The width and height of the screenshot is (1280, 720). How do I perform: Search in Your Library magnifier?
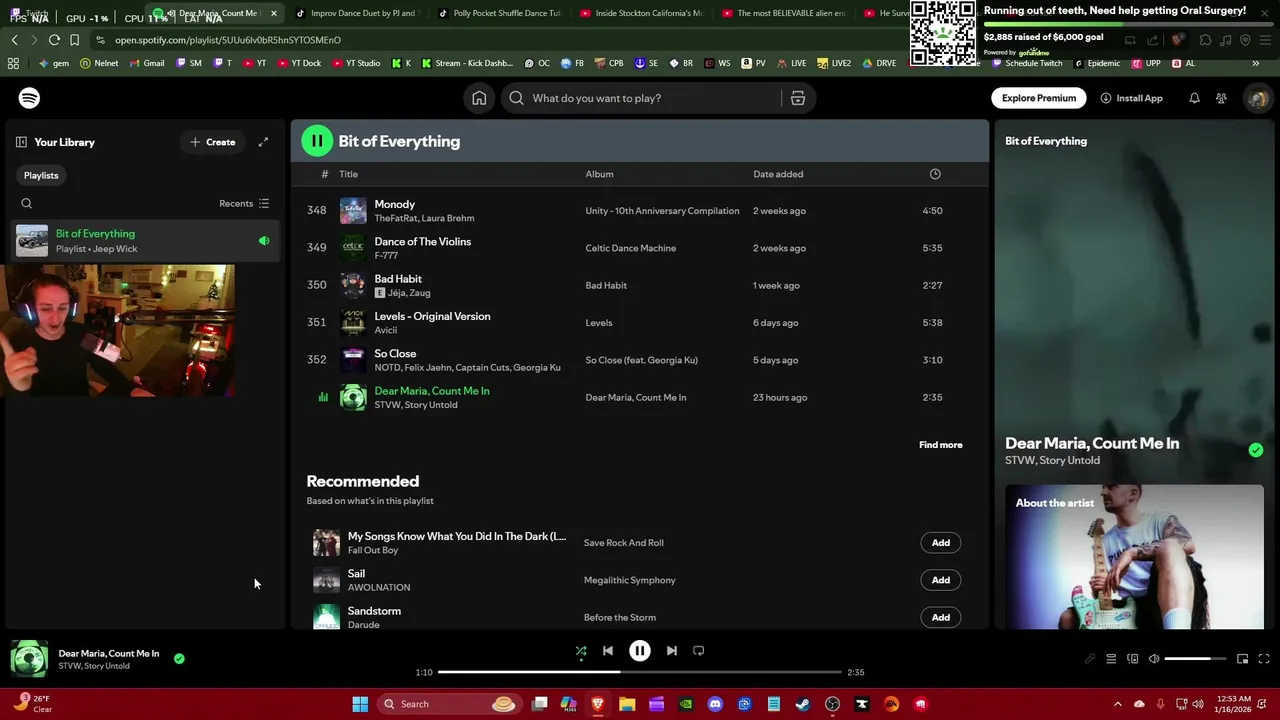(27, 204)
